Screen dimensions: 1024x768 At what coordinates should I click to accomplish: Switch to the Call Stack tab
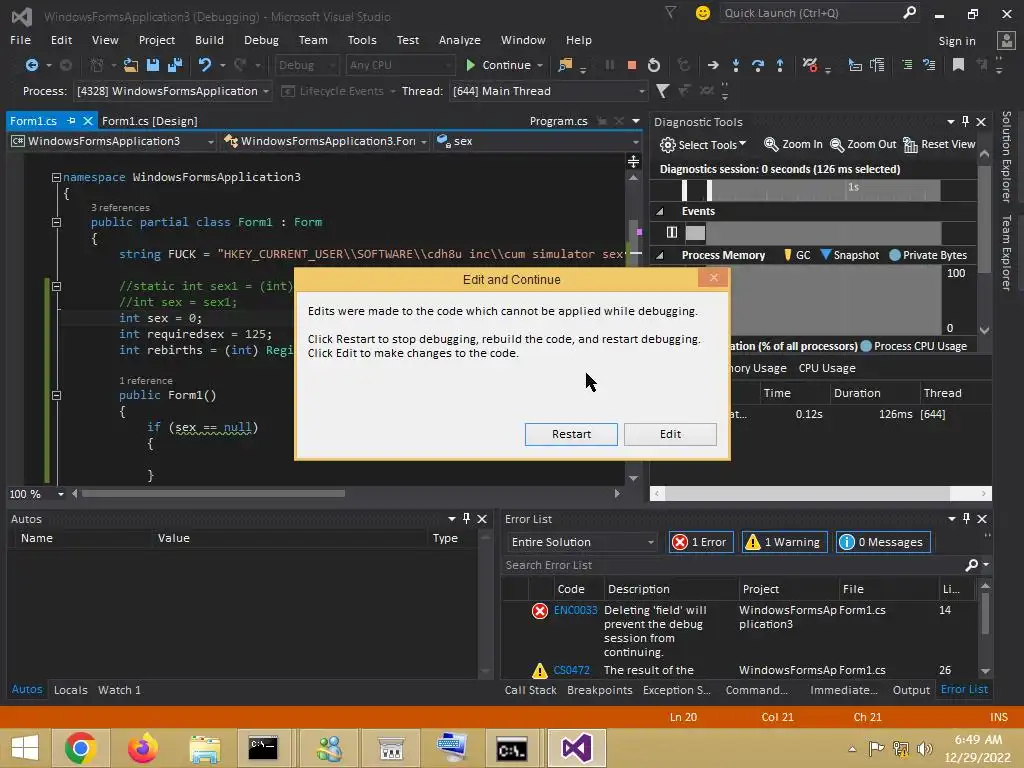(x=530, y=690)
